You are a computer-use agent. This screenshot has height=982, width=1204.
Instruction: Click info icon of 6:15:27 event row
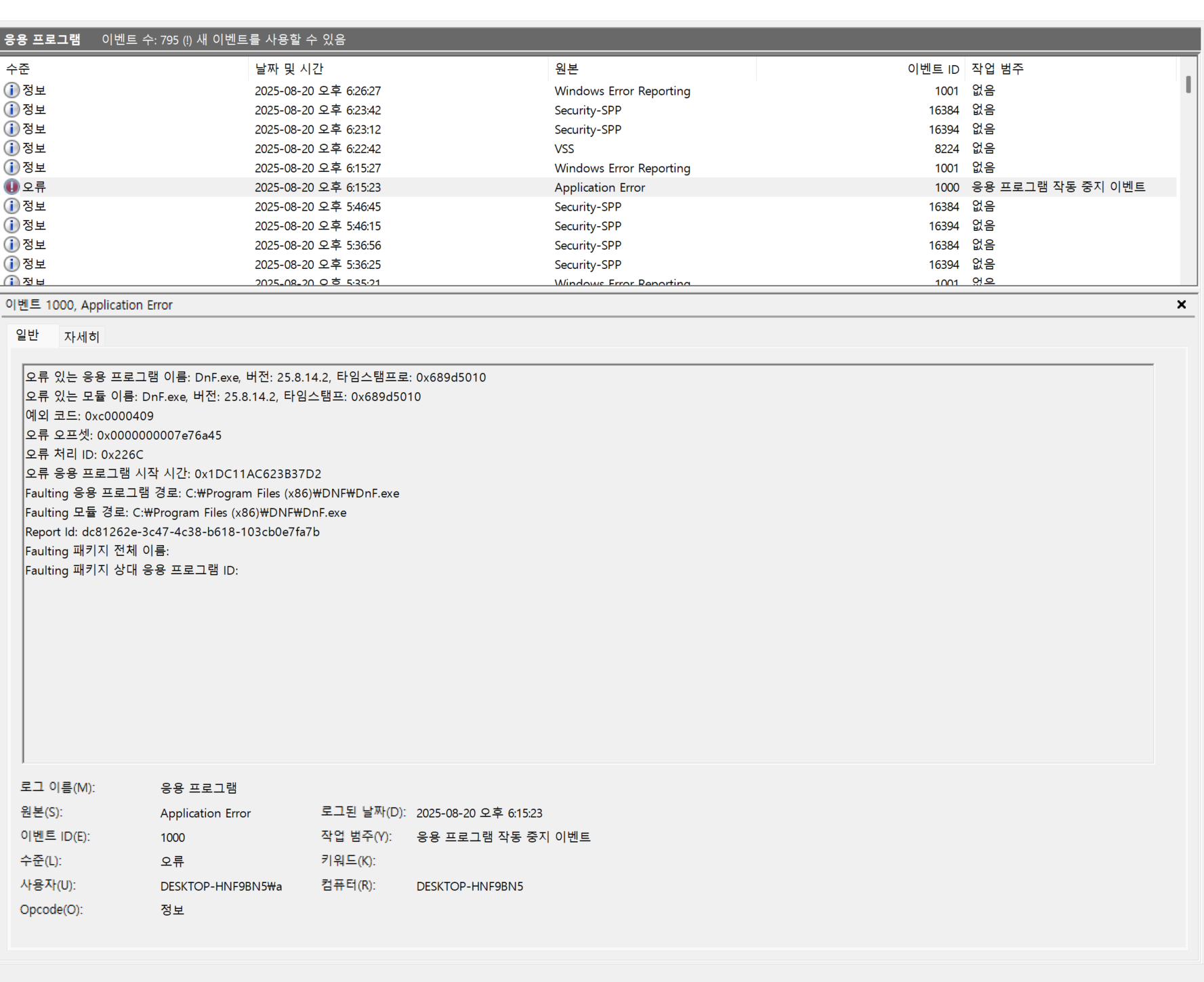pyautogui.click(x=12, y=167)
